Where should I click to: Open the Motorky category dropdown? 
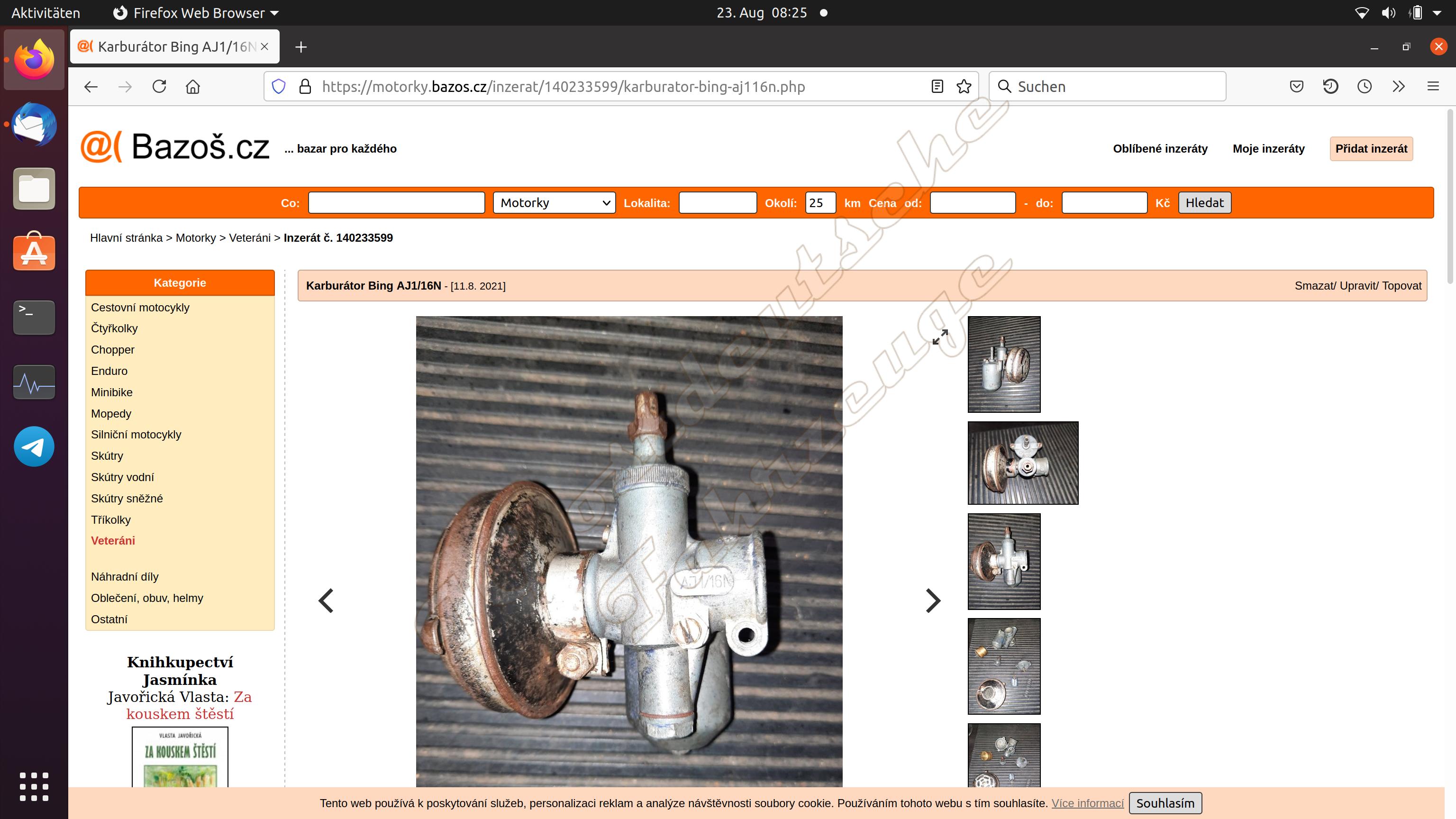tap(554, 202)
